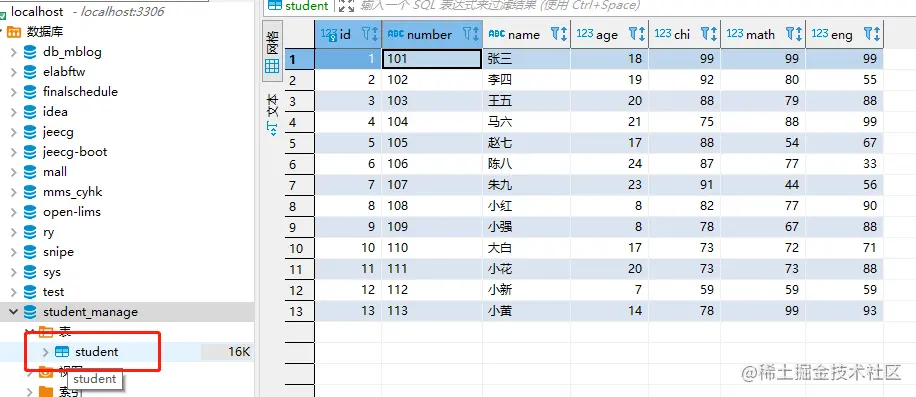Open filter/sort menu for eng column

pos(872,34)
